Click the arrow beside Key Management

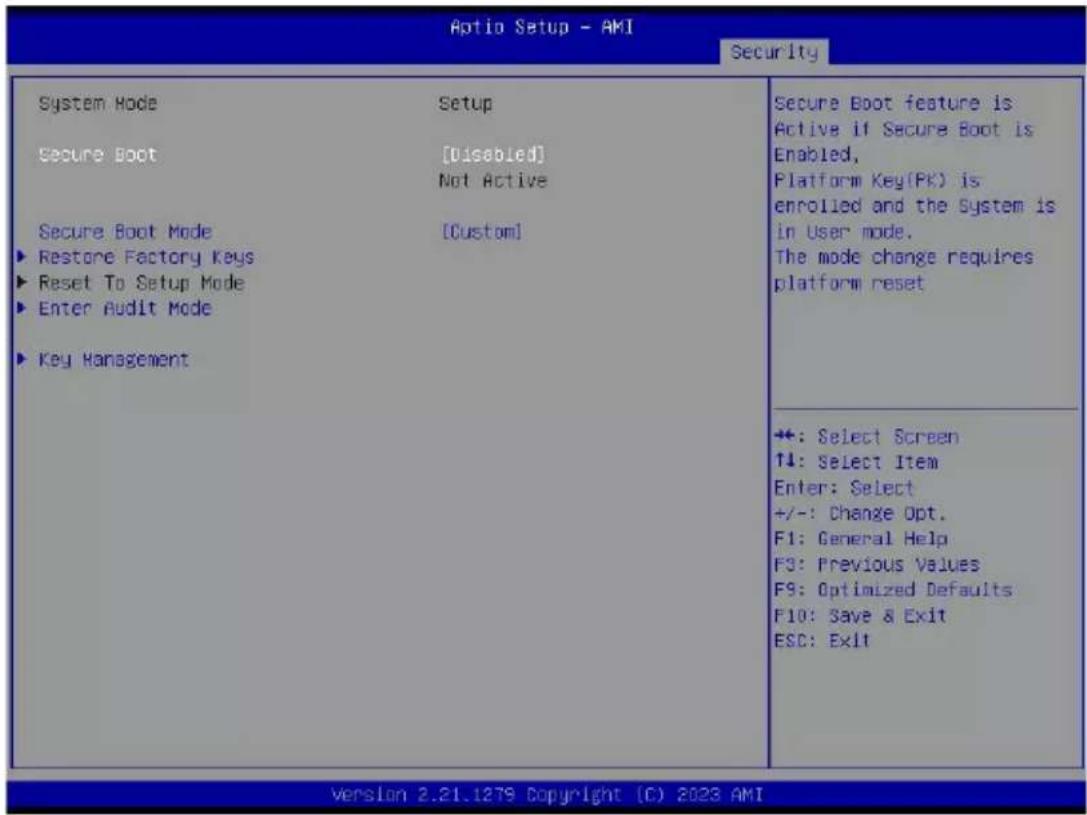point(23,359)
